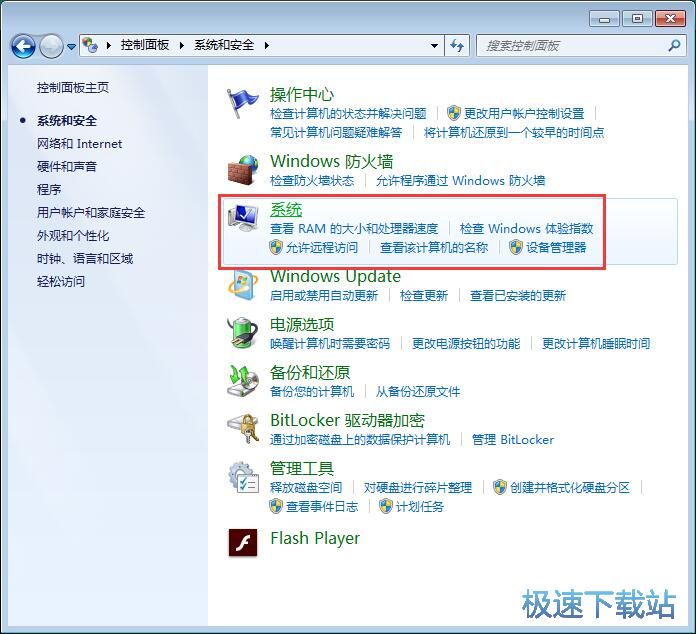The height and width of the screenshot is (634, 696).
Task: Open the 管理工具 heading
Action: 302,468
